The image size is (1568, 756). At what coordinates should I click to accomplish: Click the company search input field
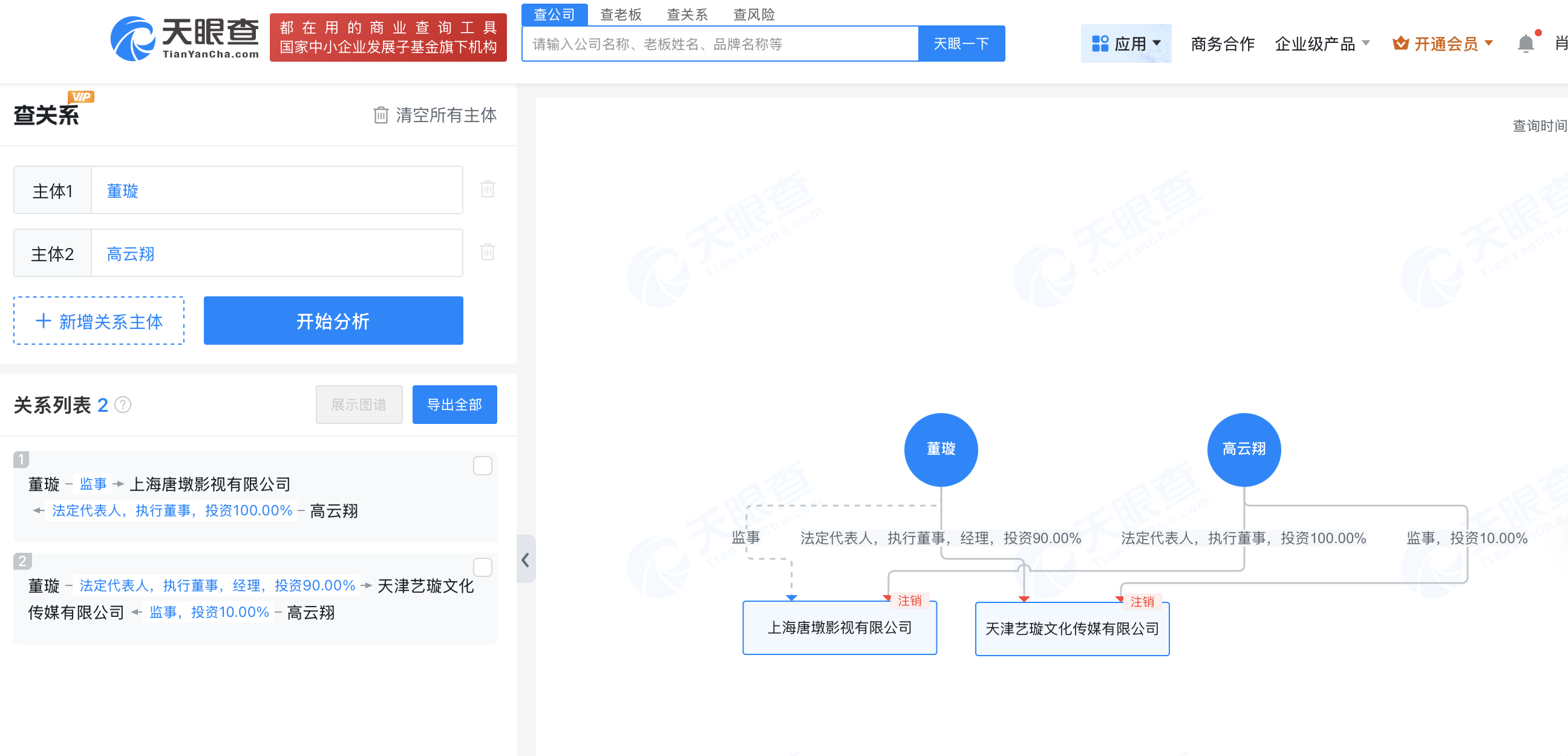[719, 44]
